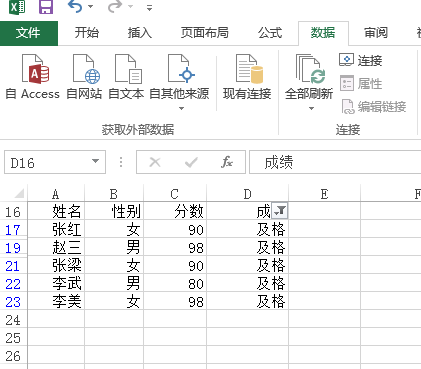Select column C header
Image resolution: width=421 pixels, height=369 pixels.
pyautogui.click(x=175, y=194)
